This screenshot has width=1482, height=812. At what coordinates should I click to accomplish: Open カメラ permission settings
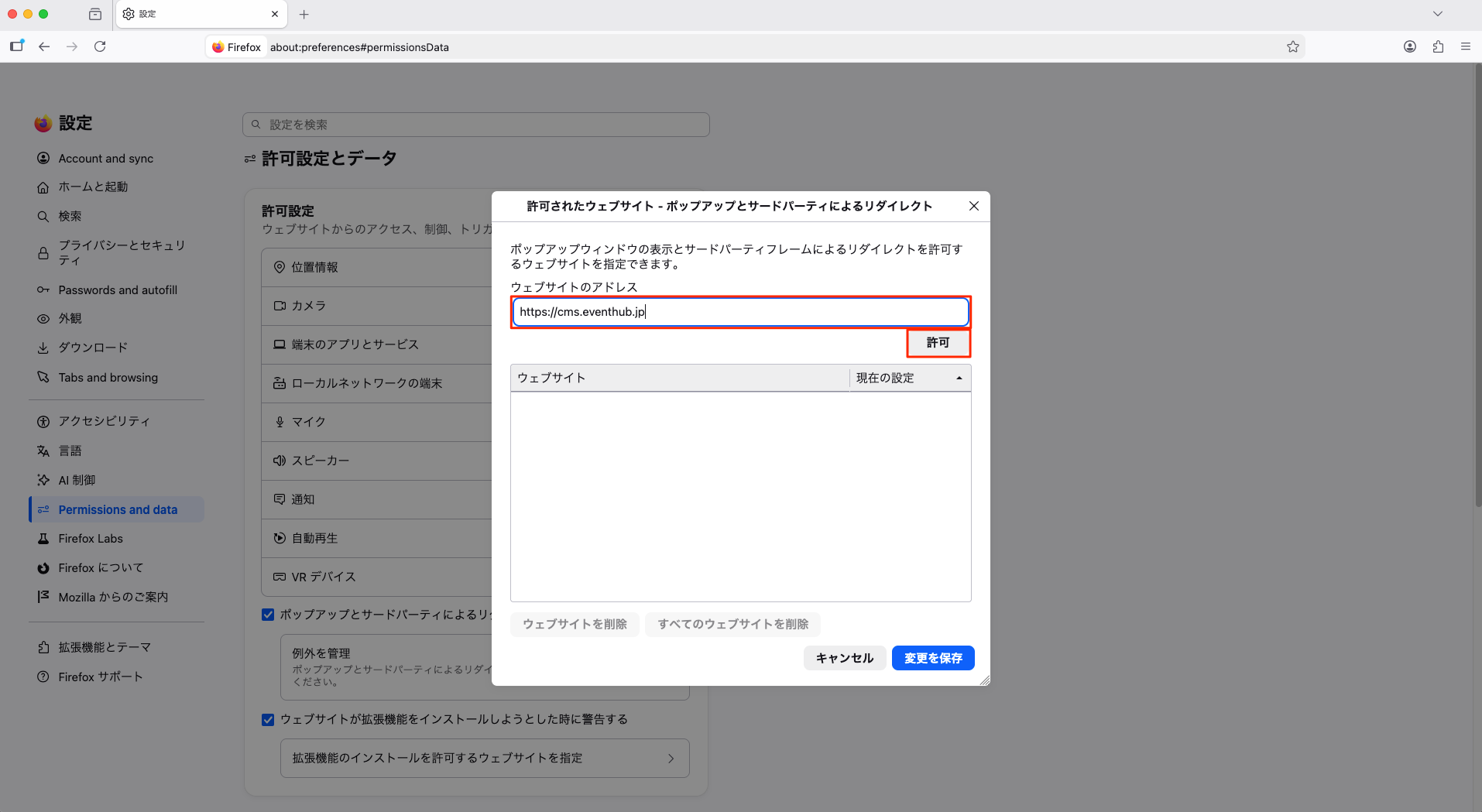(x=377, y=306)
